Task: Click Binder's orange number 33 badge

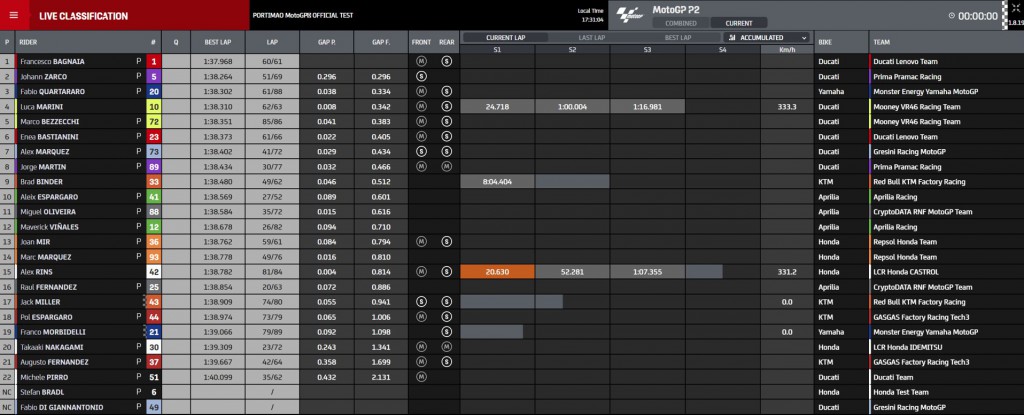Action: coord(153,182)
